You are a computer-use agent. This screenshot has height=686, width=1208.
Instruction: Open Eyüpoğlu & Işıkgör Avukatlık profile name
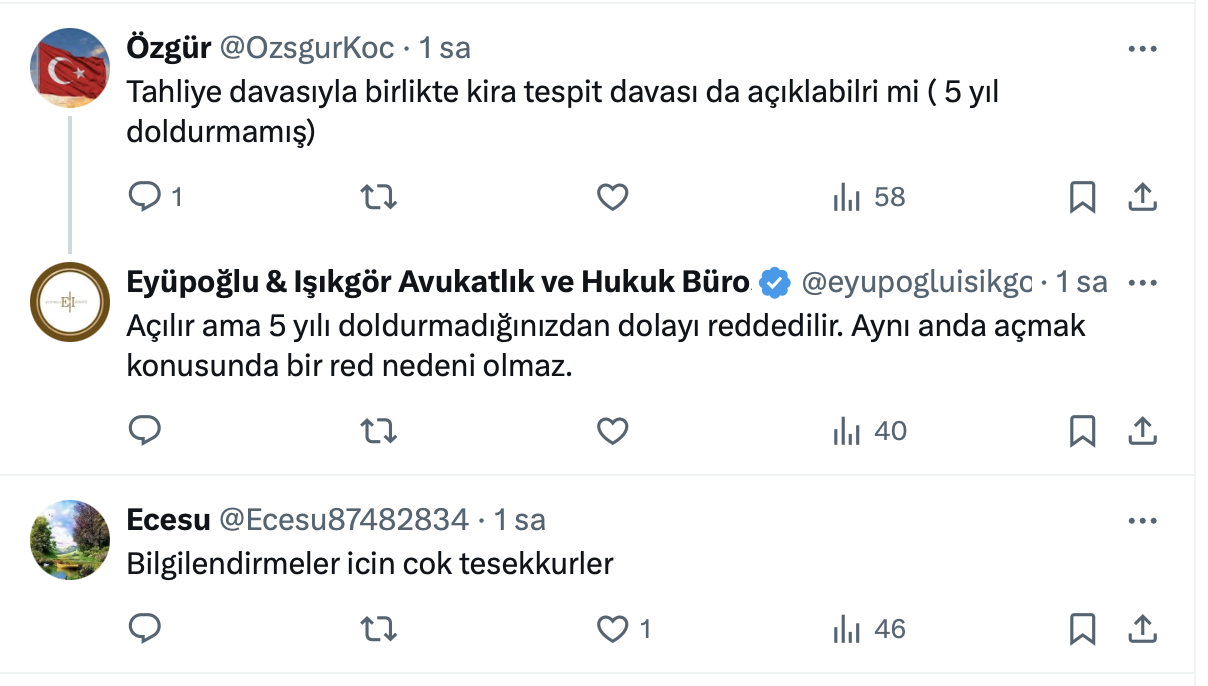coord(437,283)
